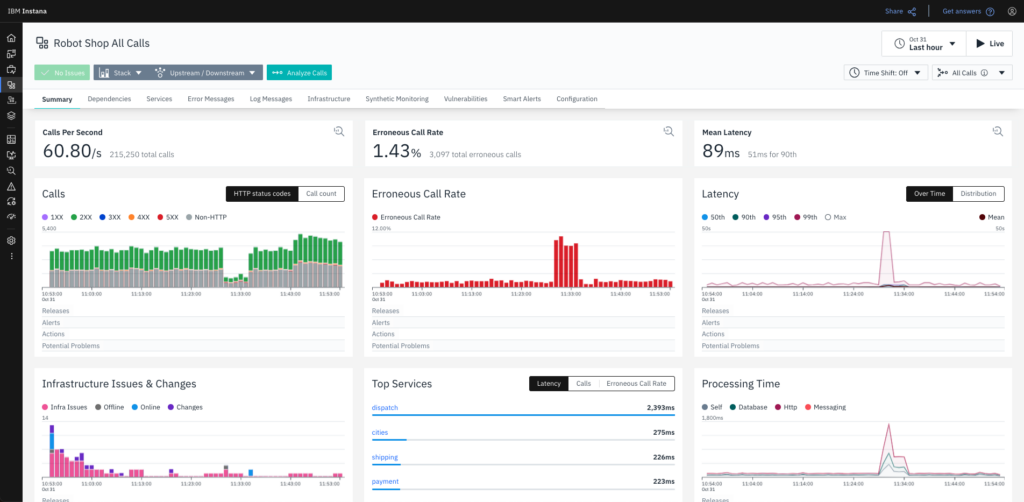Open the Last hour time range dropdown
Screen dimensions: 1024x502
coord(923,44)
